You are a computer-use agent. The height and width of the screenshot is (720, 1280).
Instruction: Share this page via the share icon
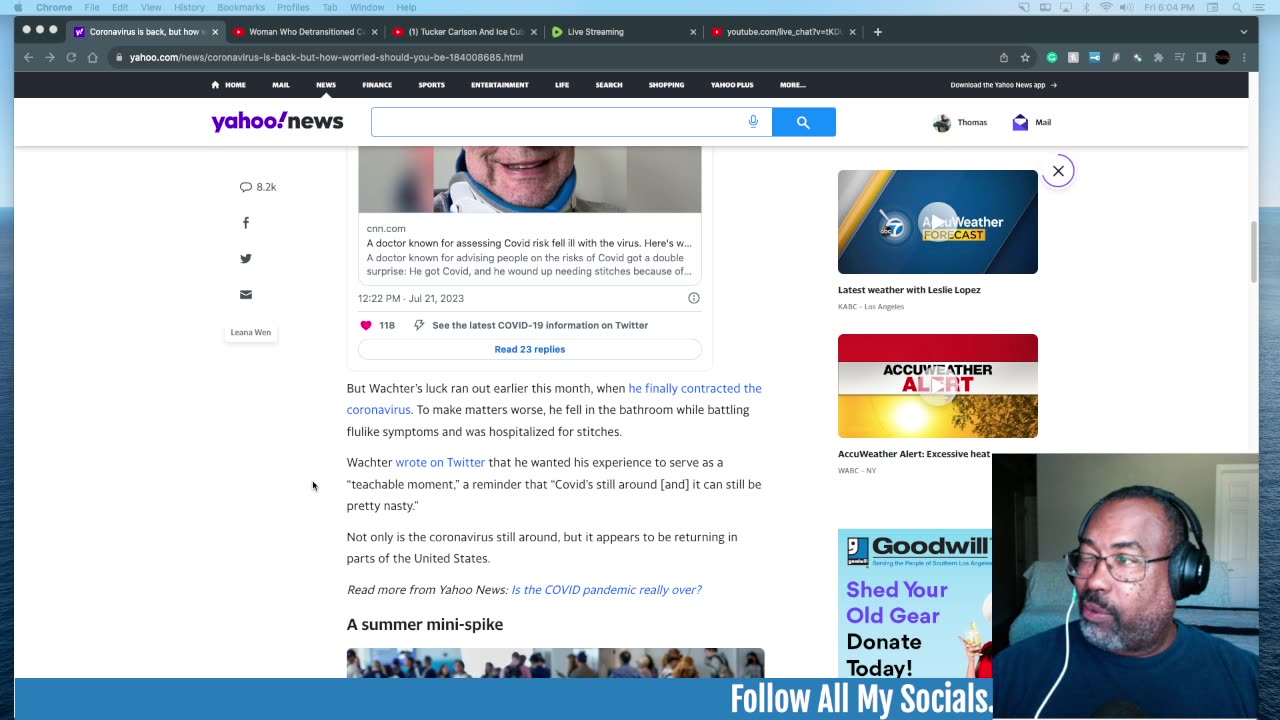click(1004, 57)
